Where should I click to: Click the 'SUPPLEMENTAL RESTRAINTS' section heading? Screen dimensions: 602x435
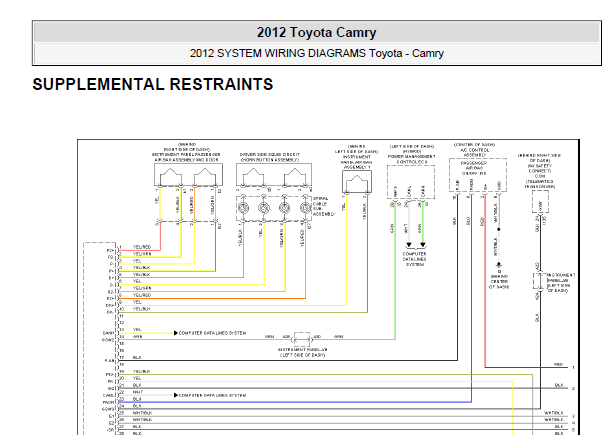(x=153, y=84)
